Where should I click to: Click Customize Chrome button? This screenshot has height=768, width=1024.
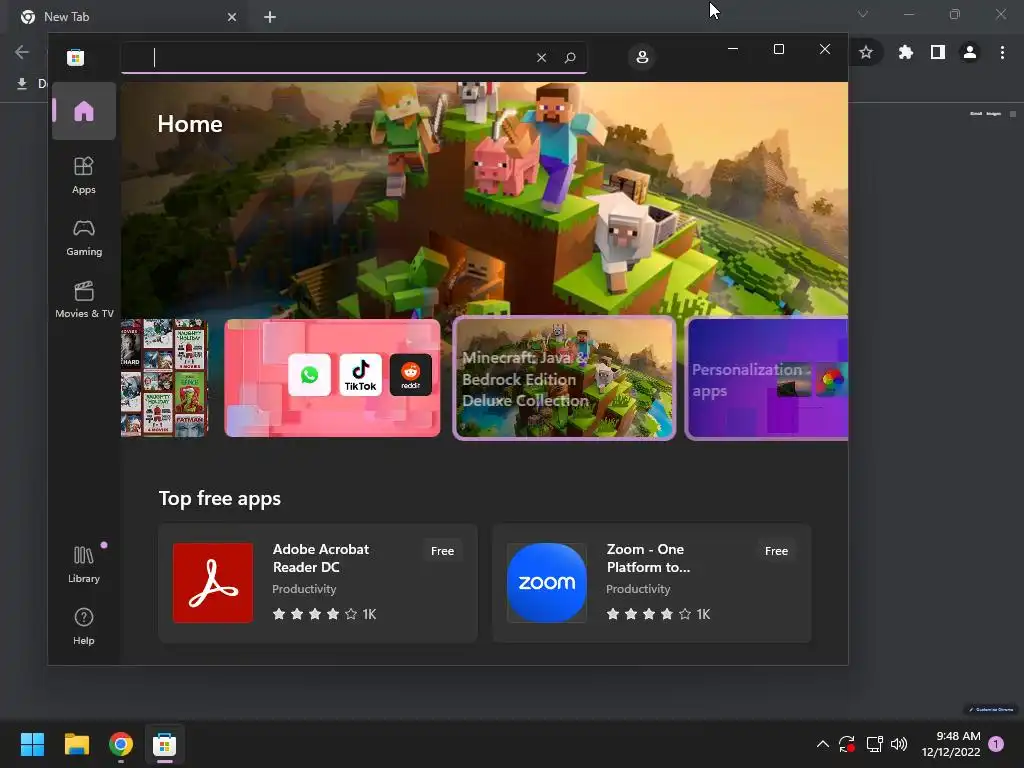991,709
